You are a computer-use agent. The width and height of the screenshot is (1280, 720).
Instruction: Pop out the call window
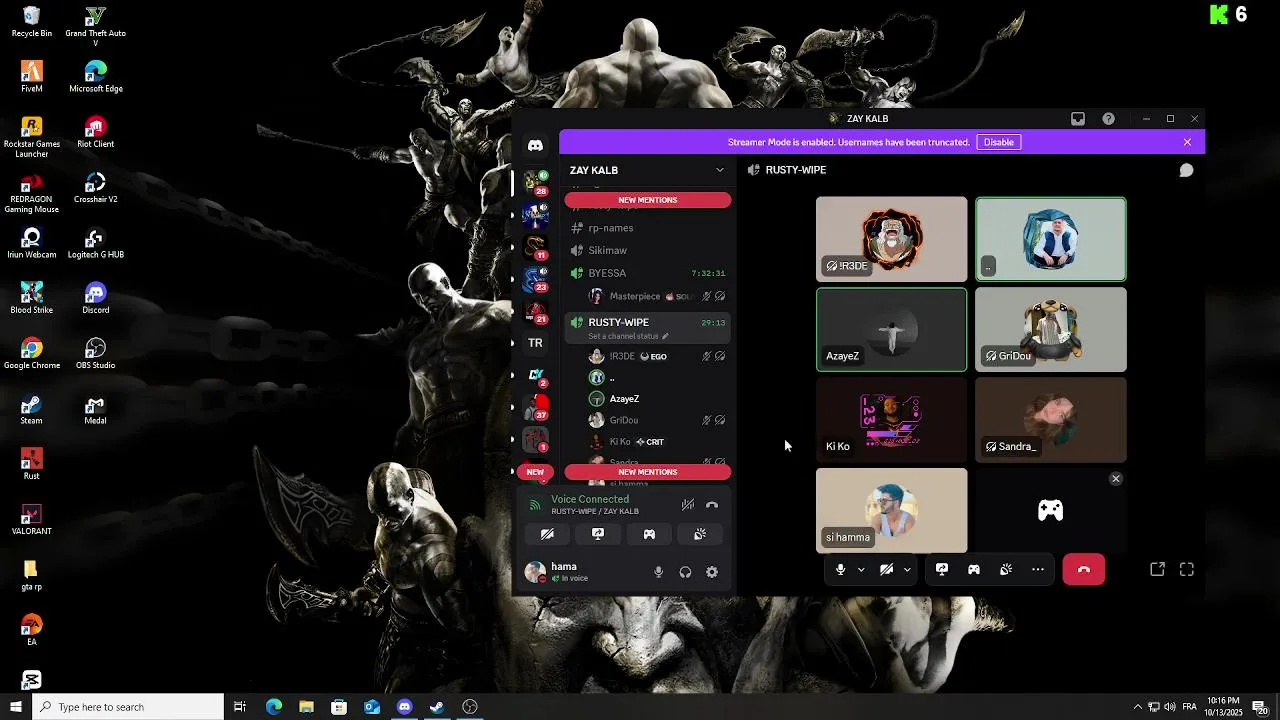[x=1157, y=569]
